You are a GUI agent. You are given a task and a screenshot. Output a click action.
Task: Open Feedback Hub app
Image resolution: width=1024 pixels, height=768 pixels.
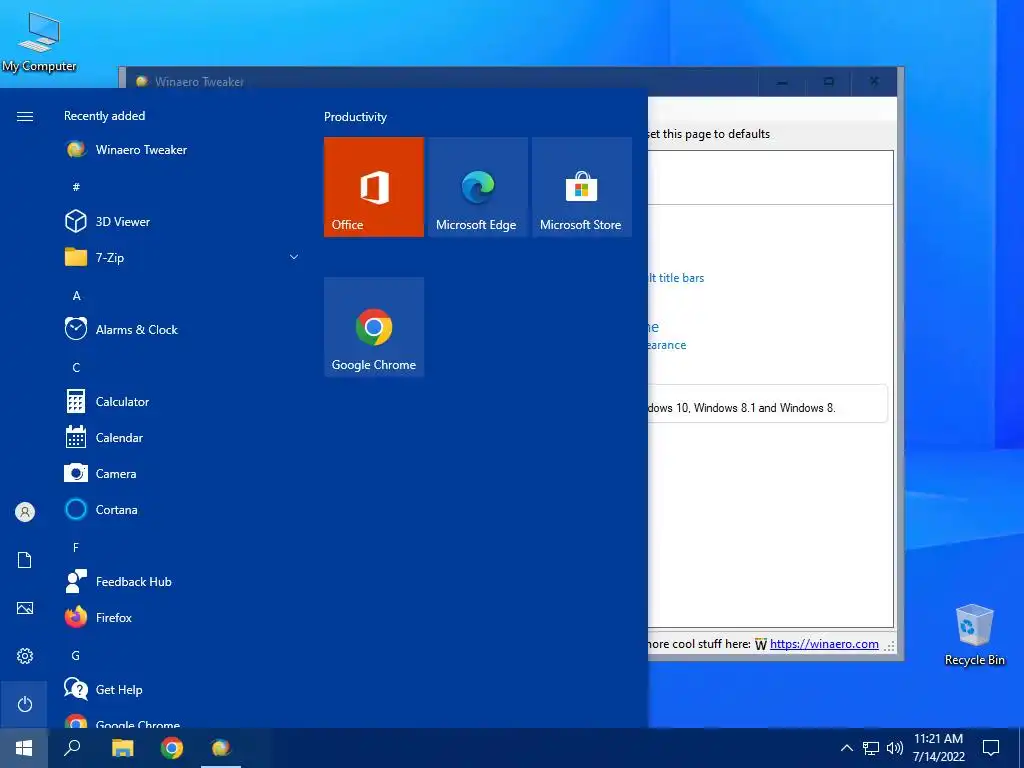pos(183,581)
